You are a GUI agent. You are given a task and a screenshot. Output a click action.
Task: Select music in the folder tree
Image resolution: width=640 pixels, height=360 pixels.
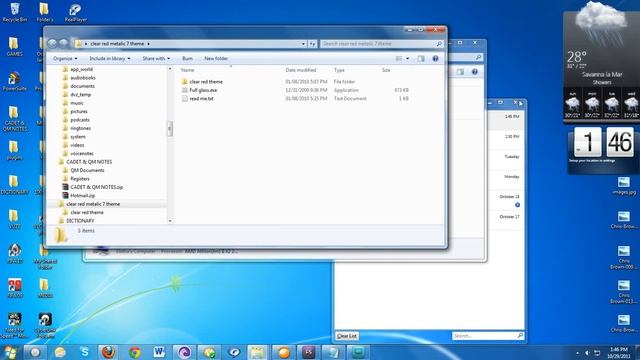click(77, 103)
